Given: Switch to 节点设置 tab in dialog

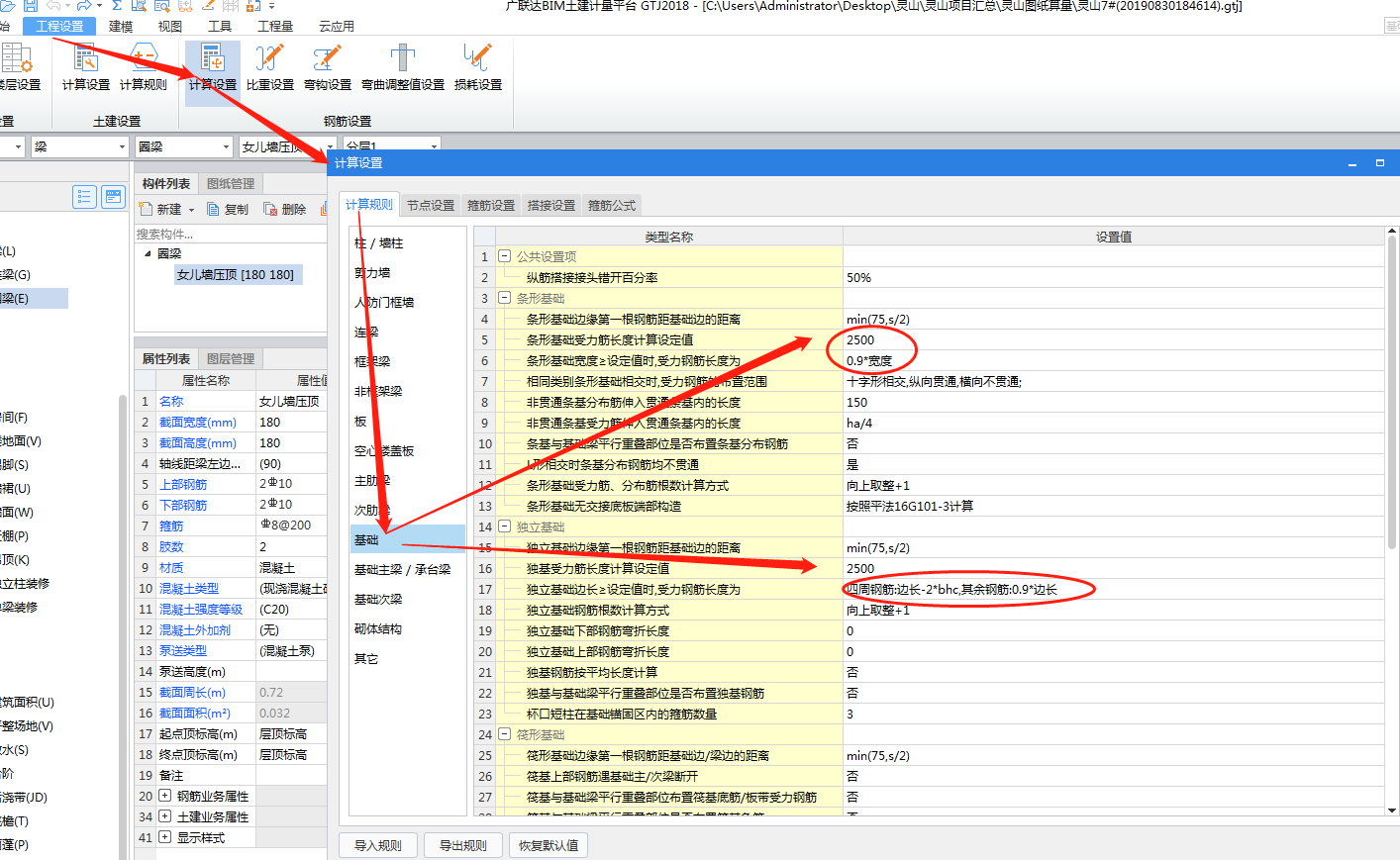Looking at the screenshot, I should [x=431, y=205].
